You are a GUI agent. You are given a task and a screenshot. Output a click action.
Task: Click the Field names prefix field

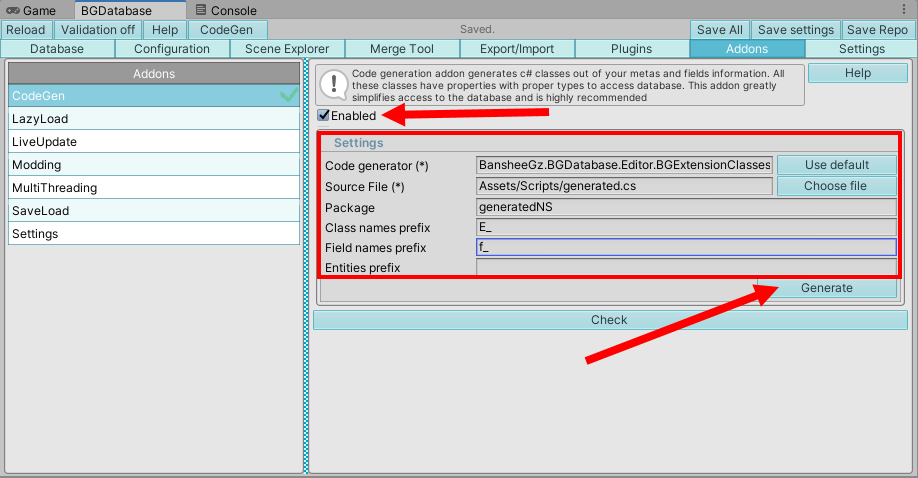[686, 247]
